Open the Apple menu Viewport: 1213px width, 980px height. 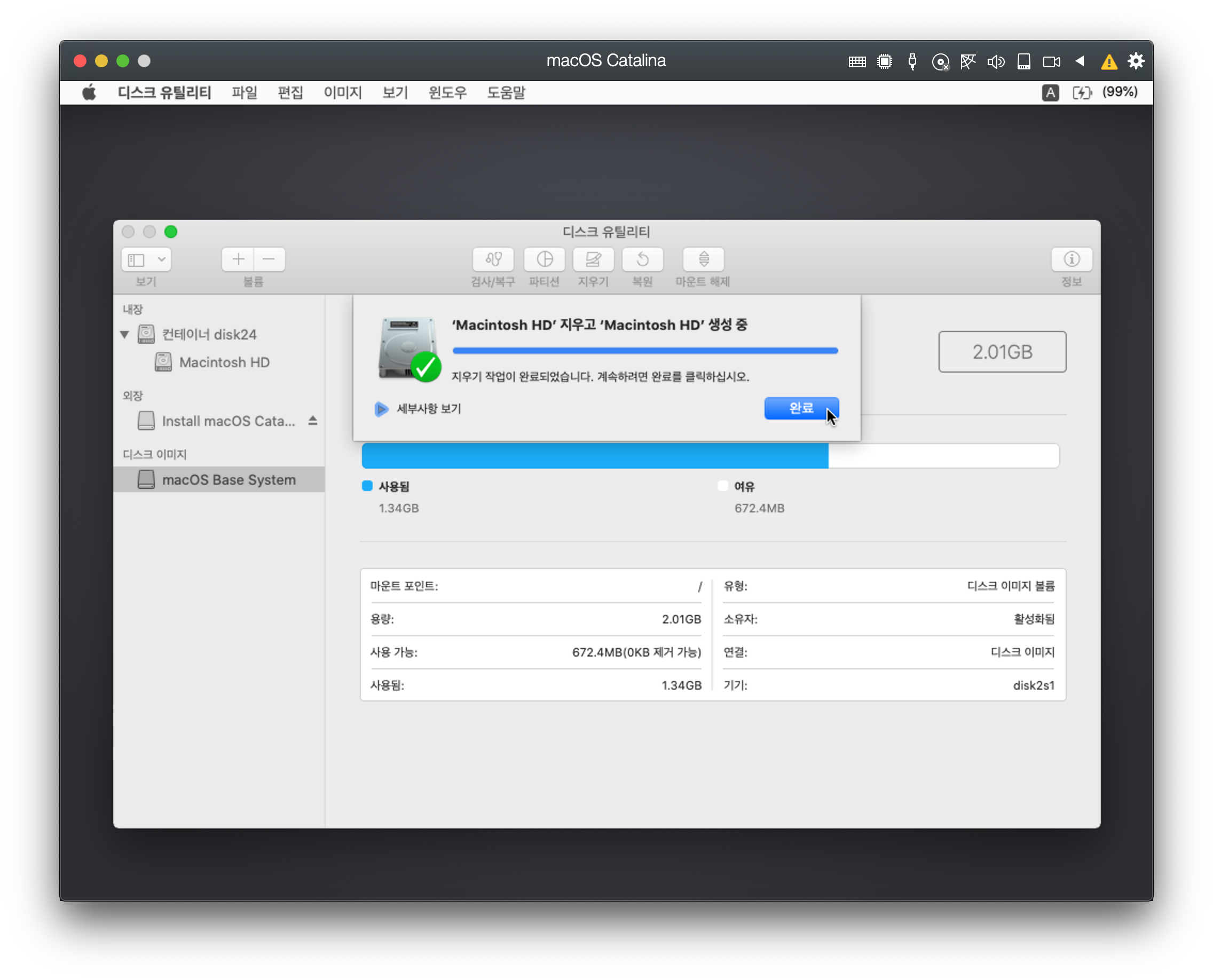pos(89,92)
